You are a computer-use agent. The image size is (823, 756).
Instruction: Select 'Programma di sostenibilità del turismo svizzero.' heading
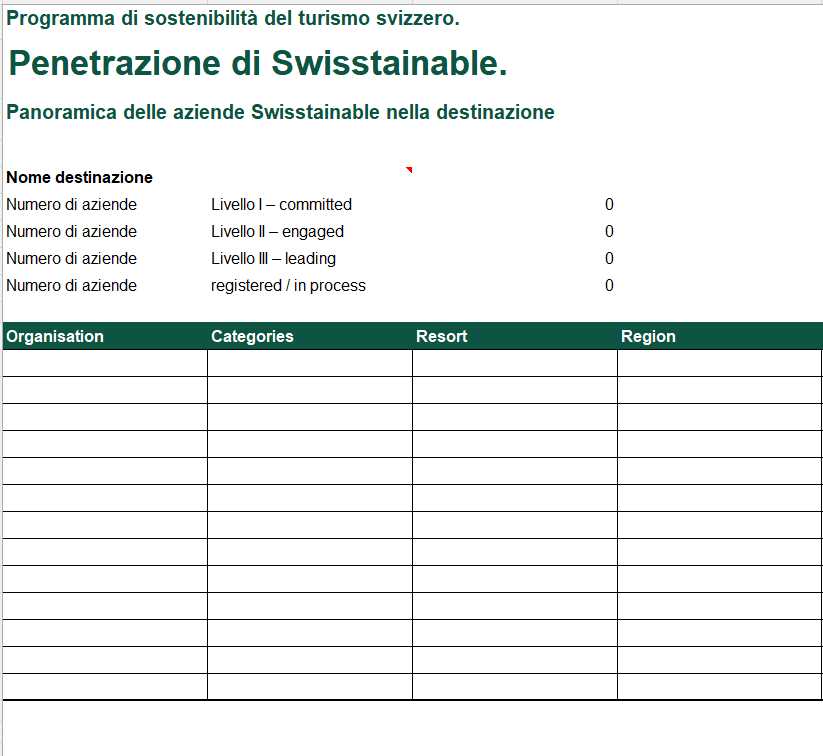[233, 18]
